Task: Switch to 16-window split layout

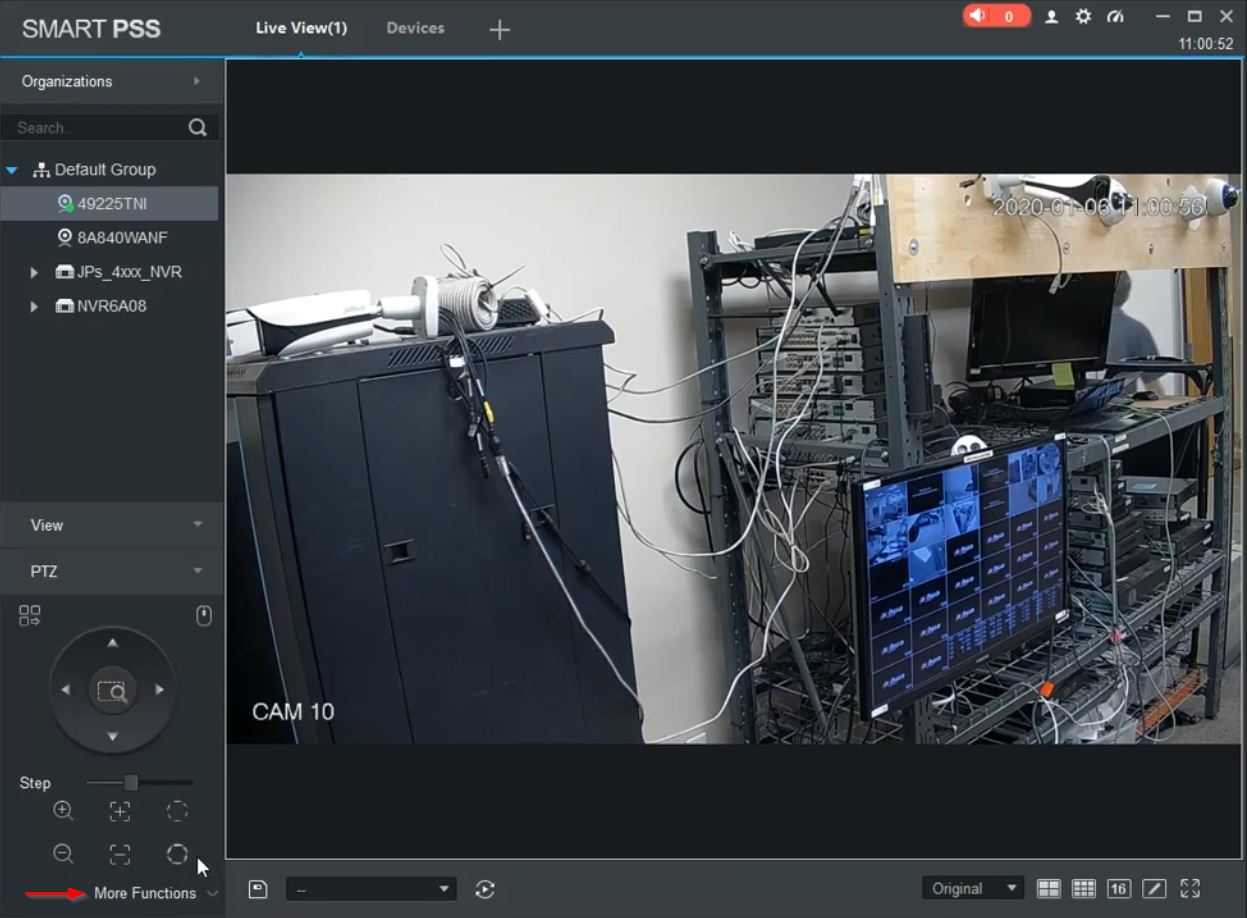Action: 1119,888
